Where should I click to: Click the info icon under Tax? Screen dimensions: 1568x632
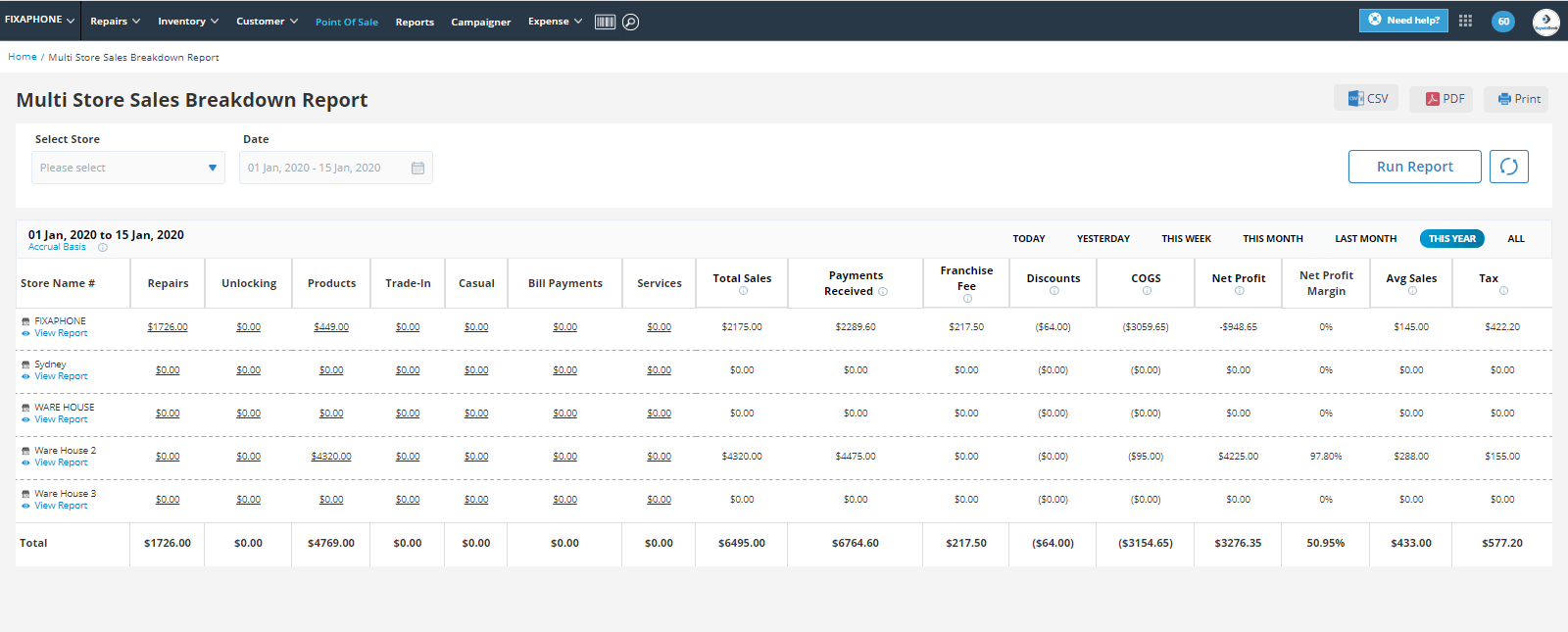[1503, 291]
